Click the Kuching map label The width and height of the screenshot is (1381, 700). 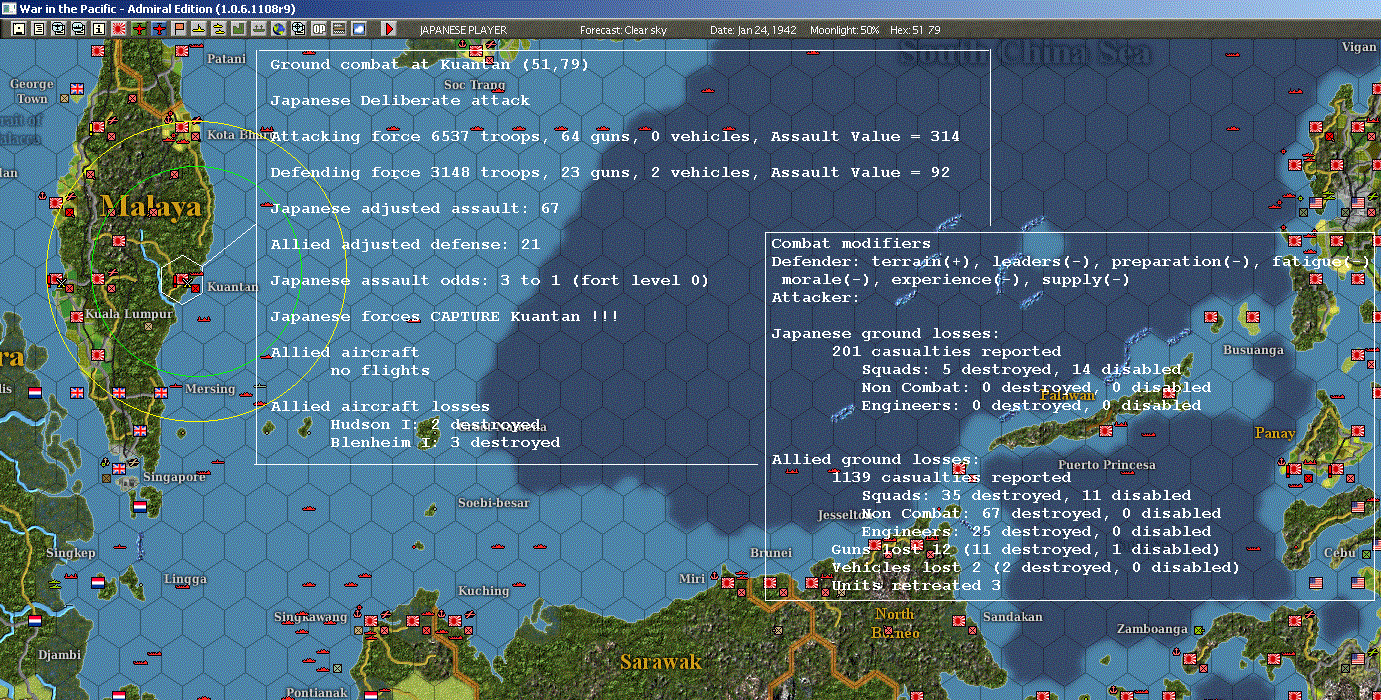coord(484,591)
